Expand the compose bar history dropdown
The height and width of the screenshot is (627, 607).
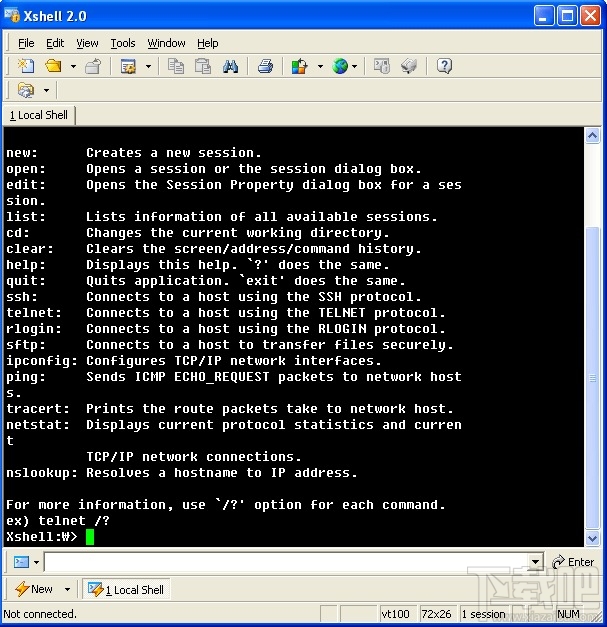pos(535,562)
